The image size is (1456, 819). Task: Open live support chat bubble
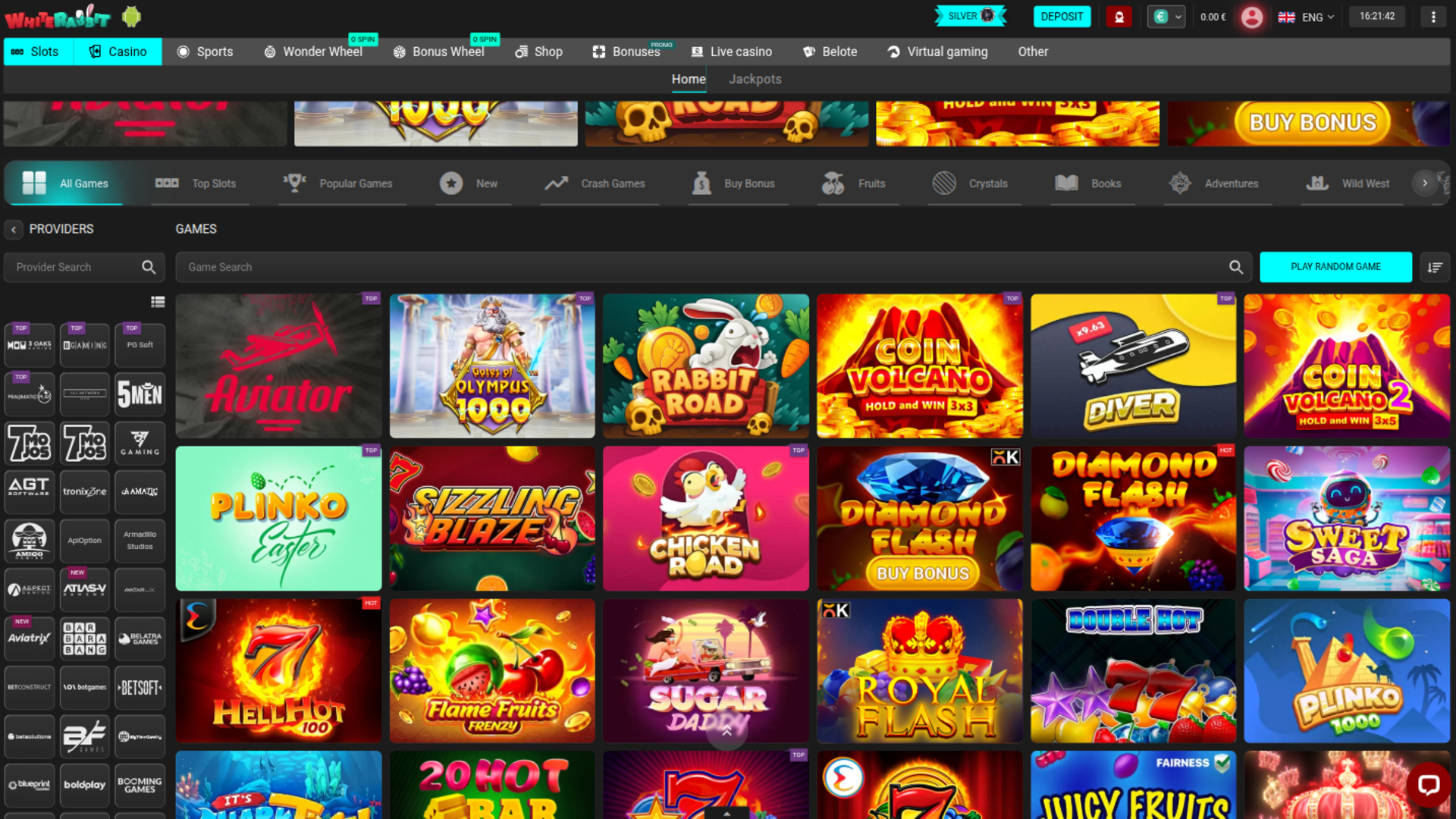(x=1429, y=786)
